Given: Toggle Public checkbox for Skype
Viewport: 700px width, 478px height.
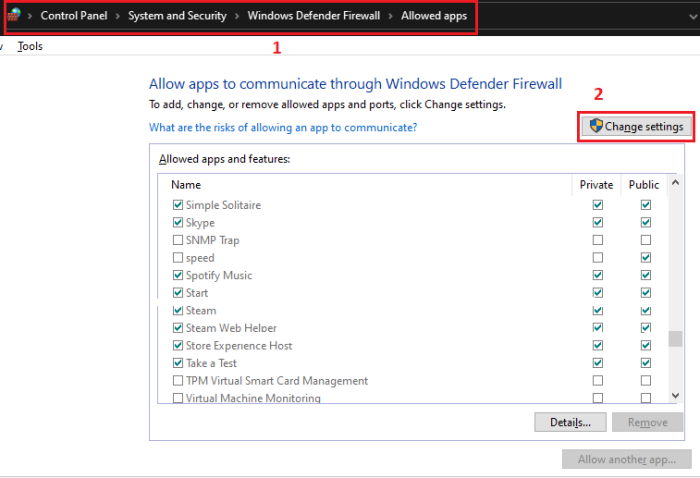Looking at the screenshot, I should tap(646, 222).
